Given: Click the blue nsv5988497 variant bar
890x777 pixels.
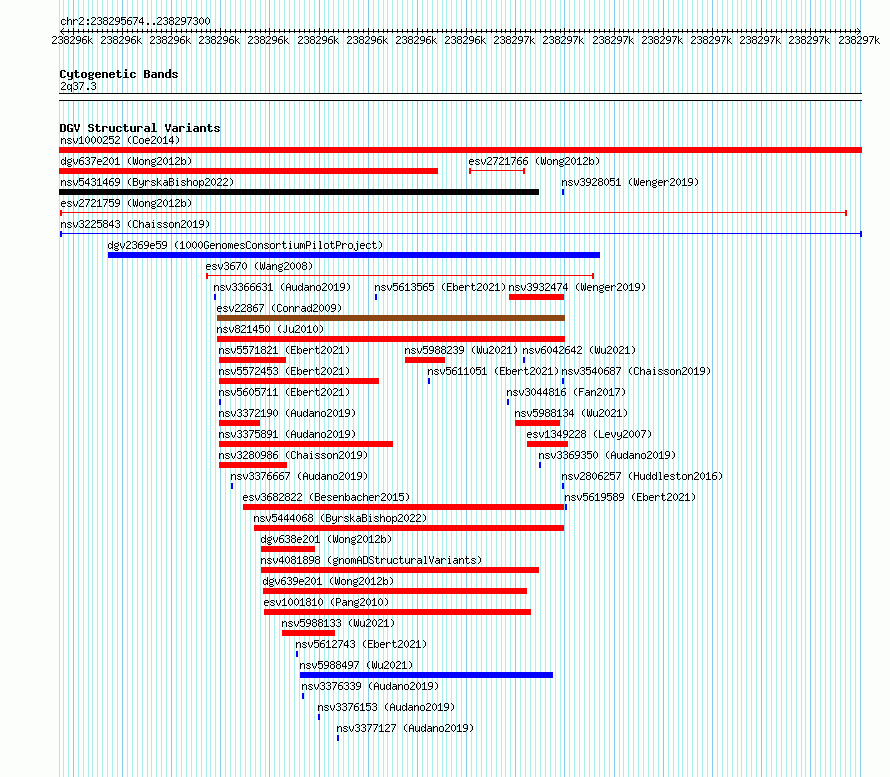Looking at the screenshot, I should tap(426, 675).
